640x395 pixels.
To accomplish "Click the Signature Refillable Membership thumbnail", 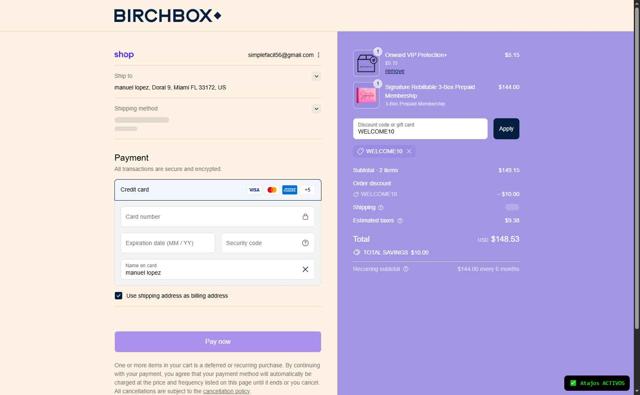I will (x=366, y=95).
